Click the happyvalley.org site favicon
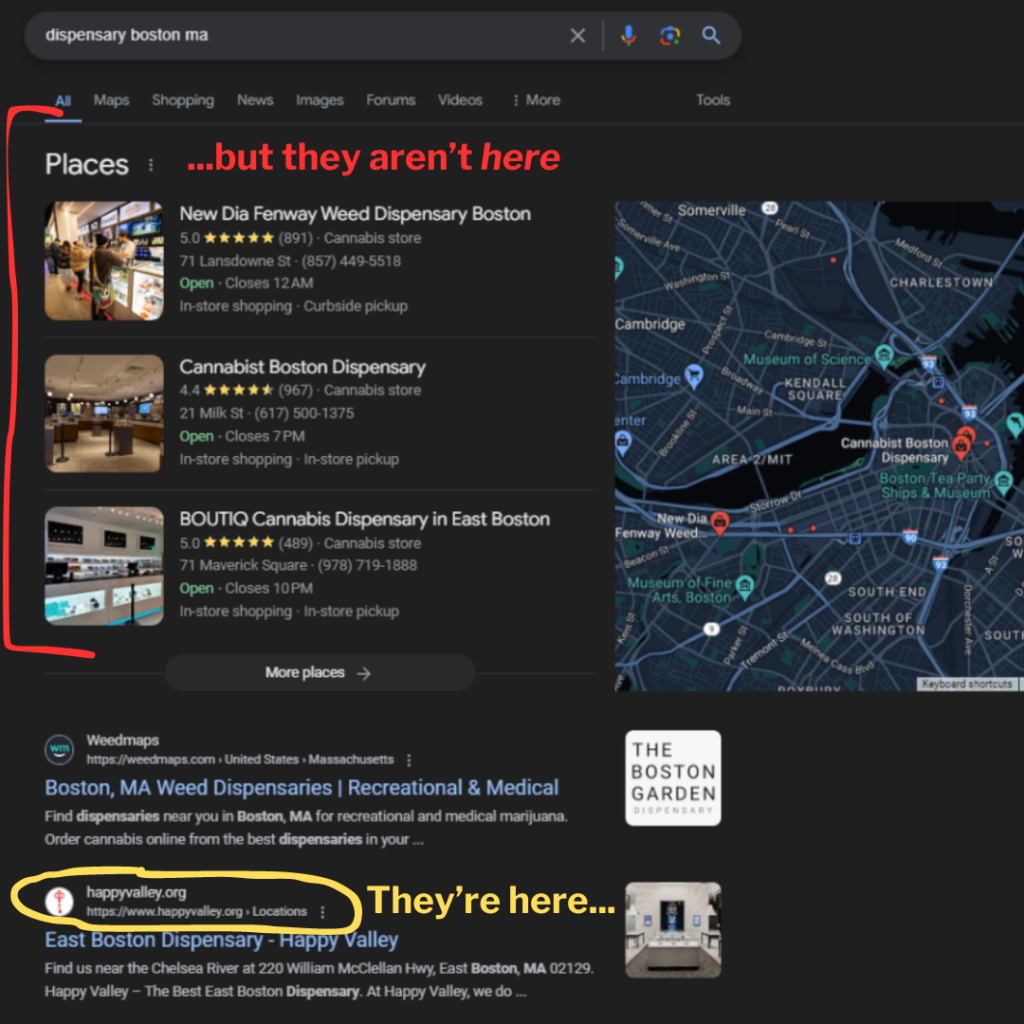Screen dimensions: 1024x1024 [59, 901]
